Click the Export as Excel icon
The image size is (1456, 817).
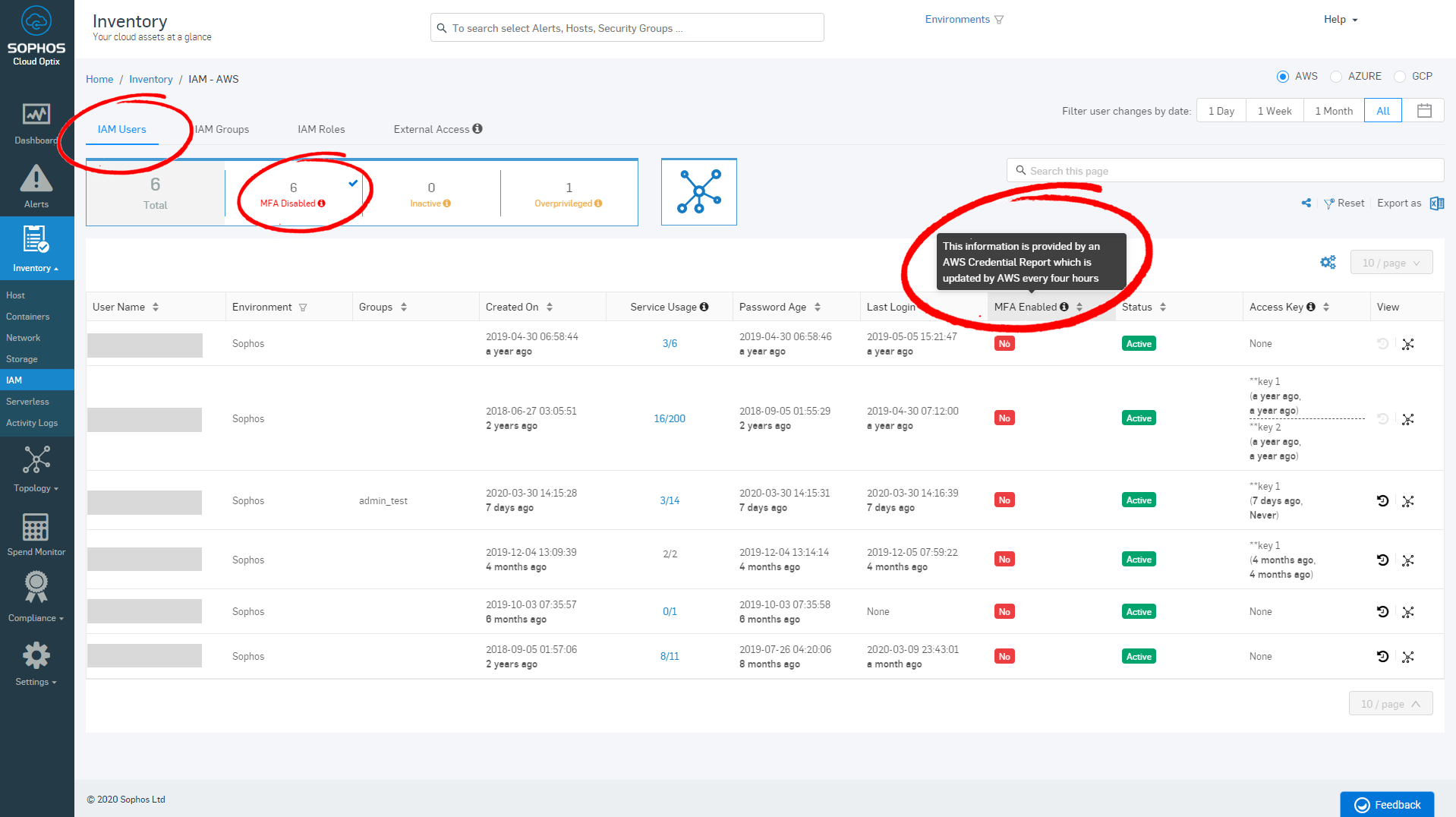1437,203
